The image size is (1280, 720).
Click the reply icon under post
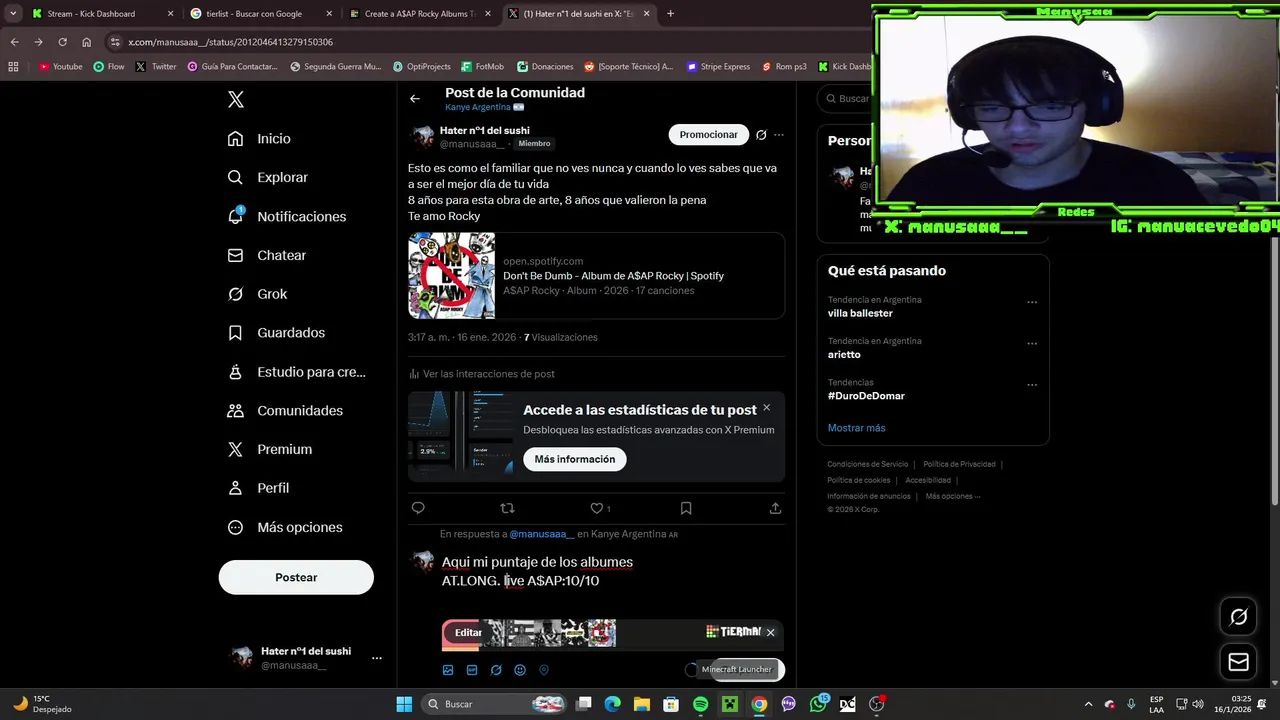[x=418, y=508]
